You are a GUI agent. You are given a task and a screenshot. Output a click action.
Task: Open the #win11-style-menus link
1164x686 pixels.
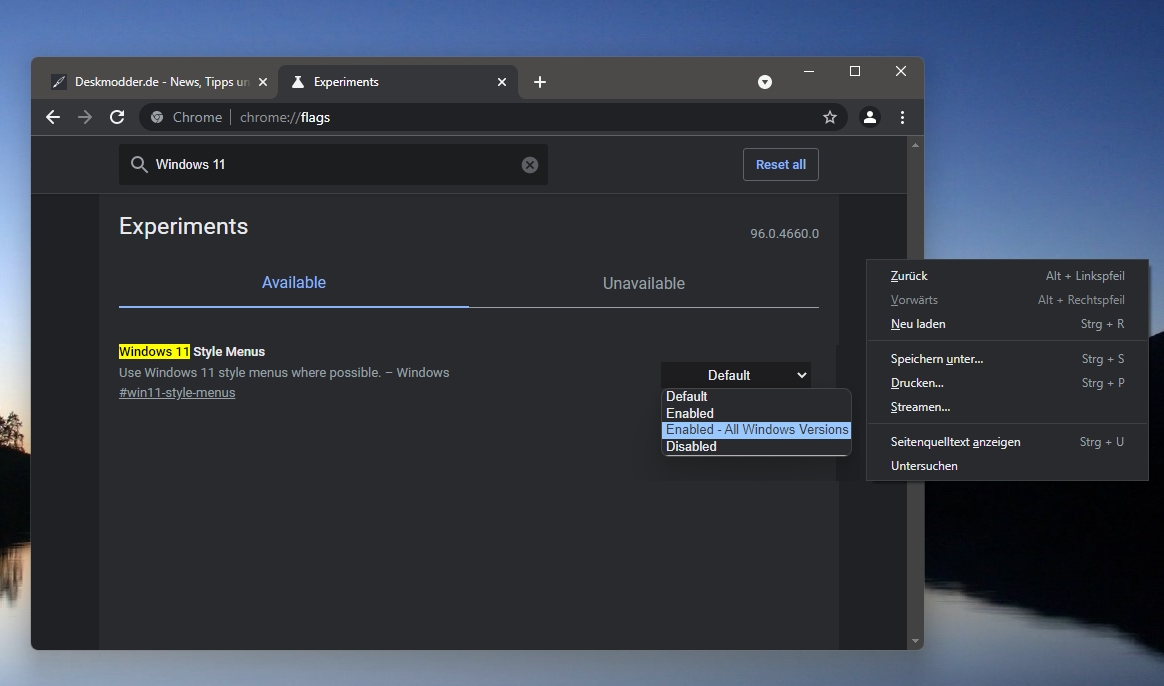(177, 393)
